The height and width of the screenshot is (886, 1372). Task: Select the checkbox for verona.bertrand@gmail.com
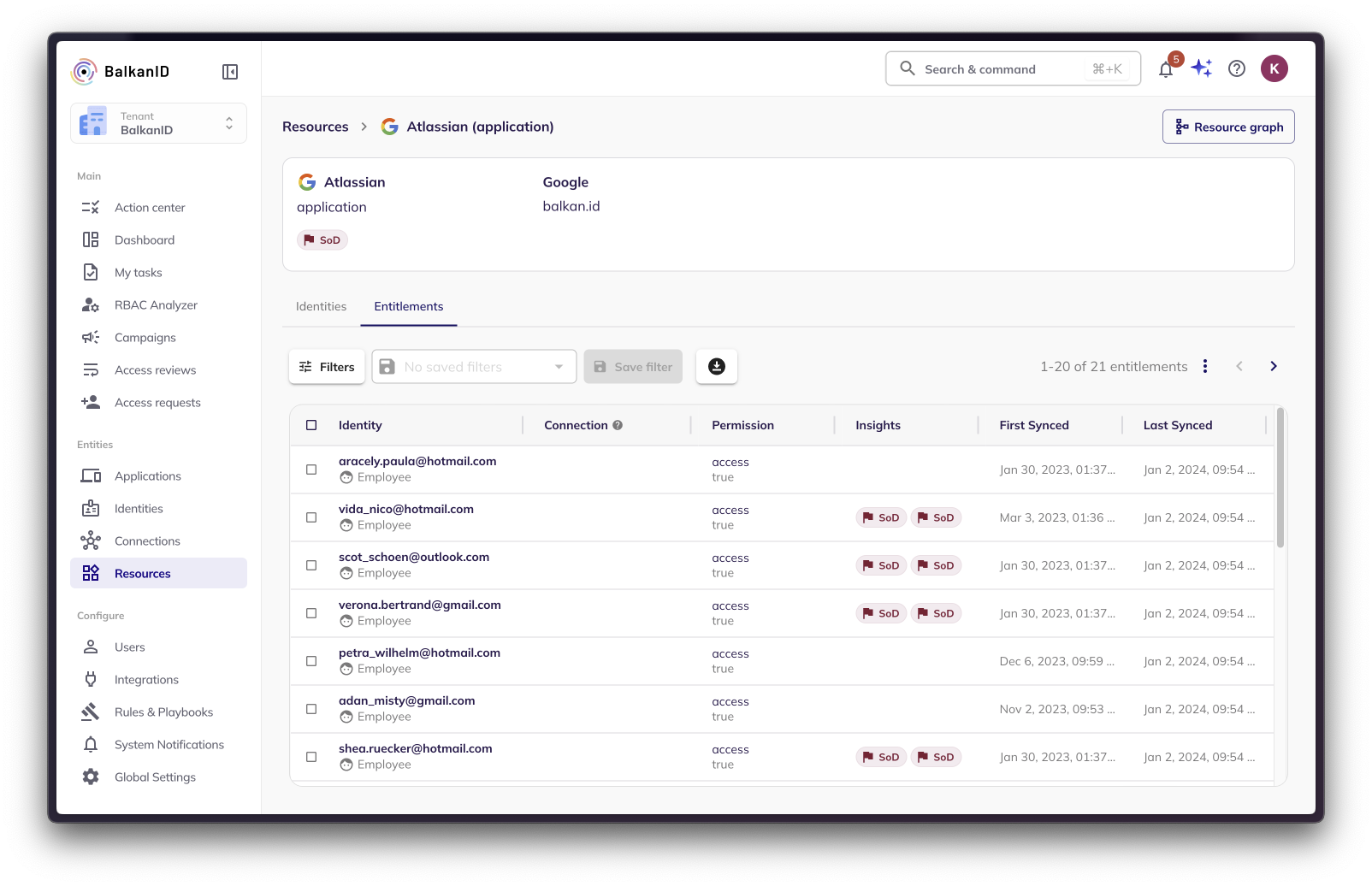click(311, 613)
